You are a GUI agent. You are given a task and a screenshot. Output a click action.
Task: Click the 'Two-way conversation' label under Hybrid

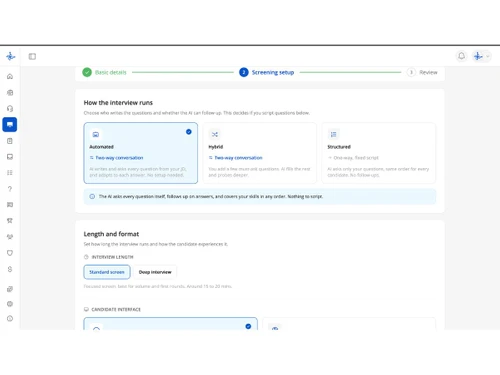238,158
